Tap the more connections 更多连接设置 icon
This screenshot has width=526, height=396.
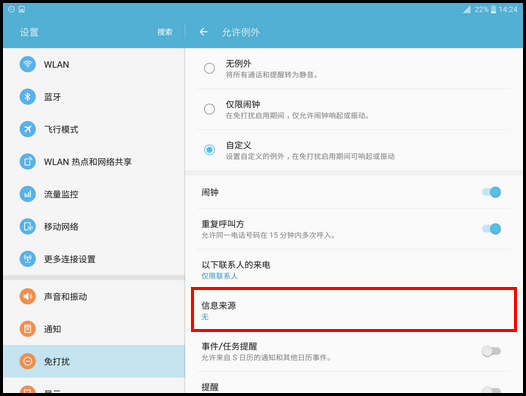[28, 259]
